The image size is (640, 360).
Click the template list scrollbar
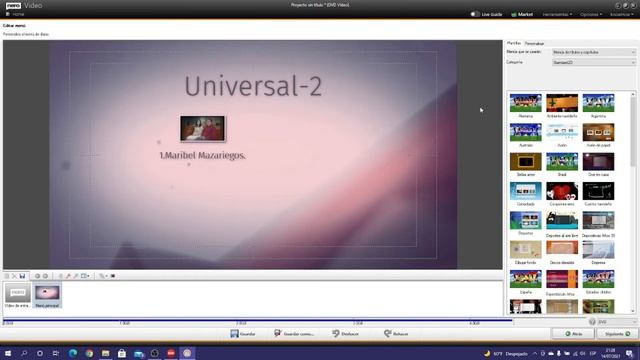[633, 132]
